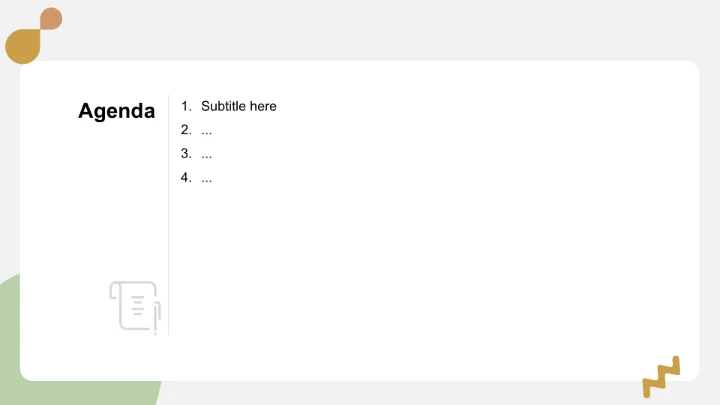Click the fourth agenda item ellipsis
720x405 pixels.
pos(206,178)
